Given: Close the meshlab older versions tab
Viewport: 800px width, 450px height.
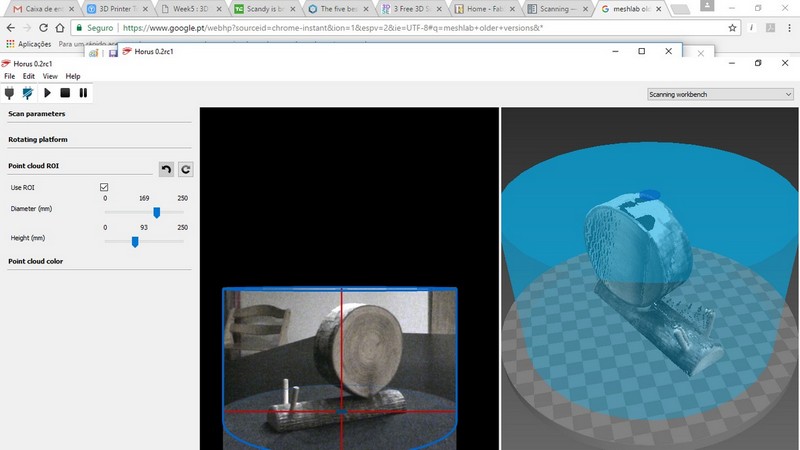Looking at the screenshot, I should point(659,9).
